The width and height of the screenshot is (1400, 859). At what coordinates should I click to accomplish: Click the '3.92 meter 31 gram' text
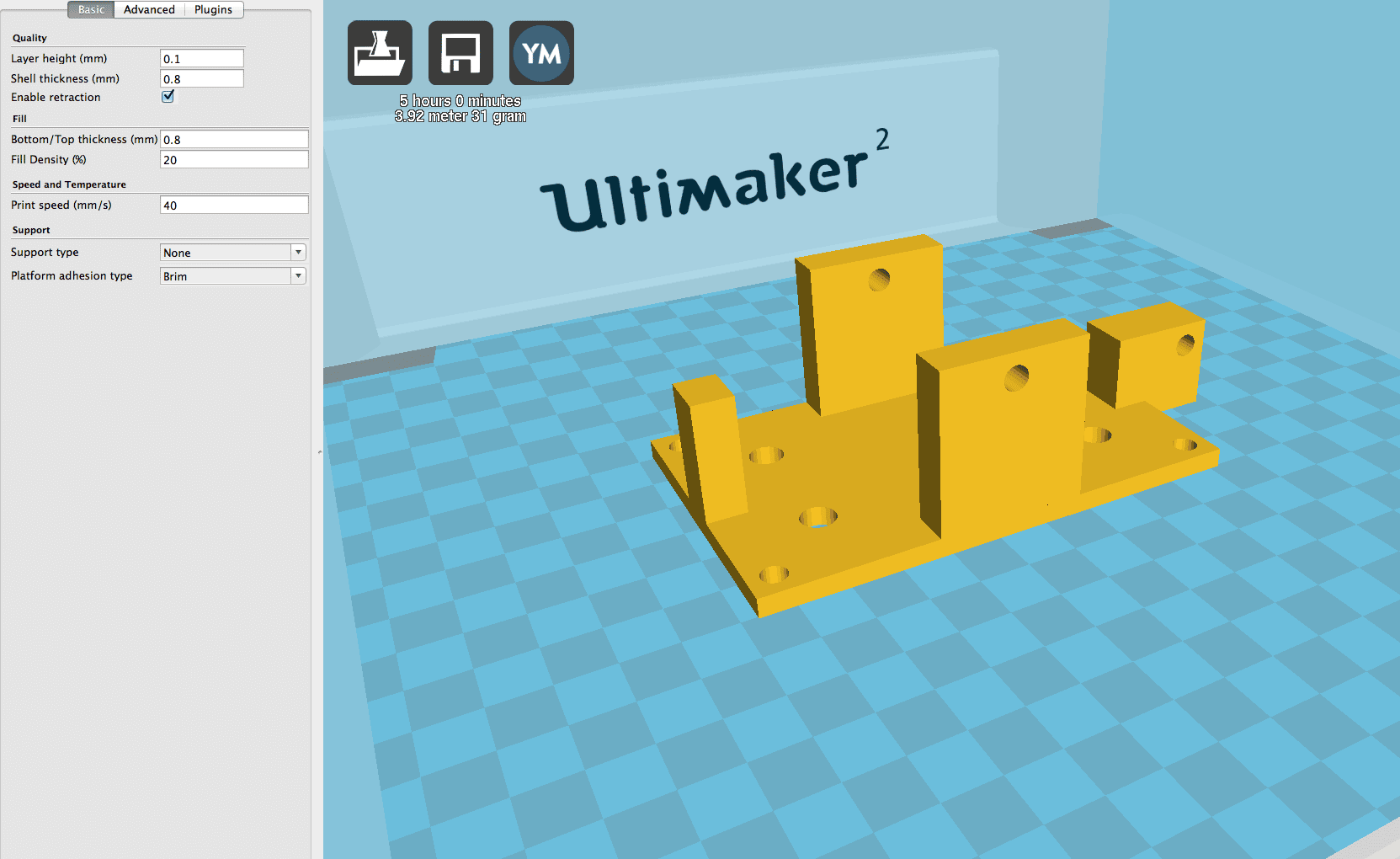pos(460,116)
